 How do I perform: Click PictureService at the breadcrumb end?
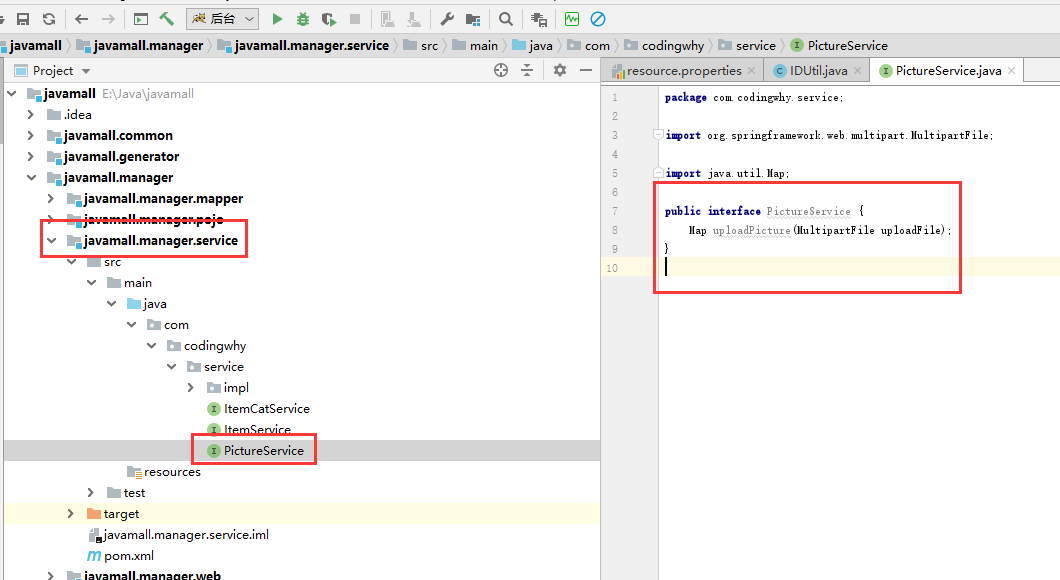coord(848,45)
